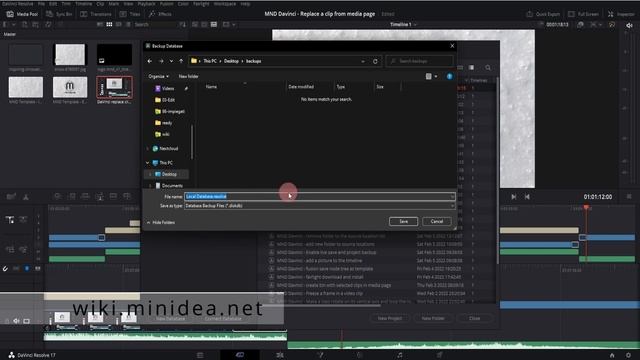Click the timeline playhead marker

[586, 208]
